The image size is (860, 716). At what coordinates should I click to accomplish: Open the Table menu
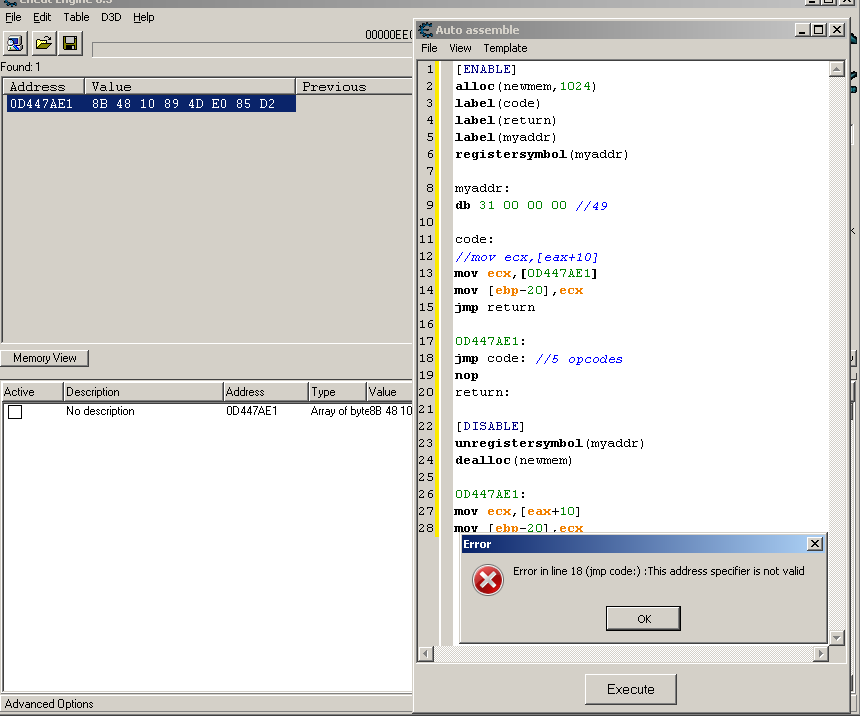[76, 17]
